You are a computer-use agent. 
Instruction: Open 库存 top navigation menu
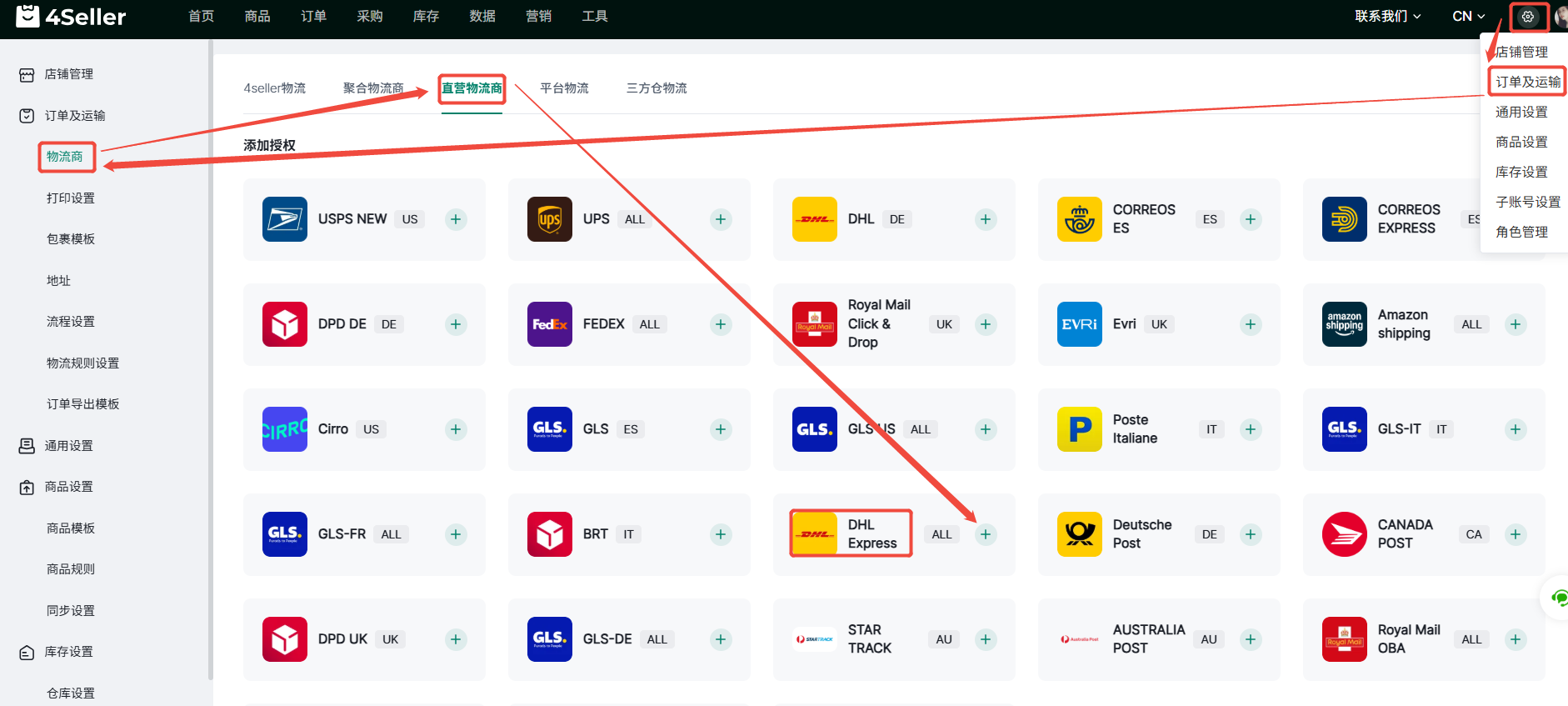426,16
